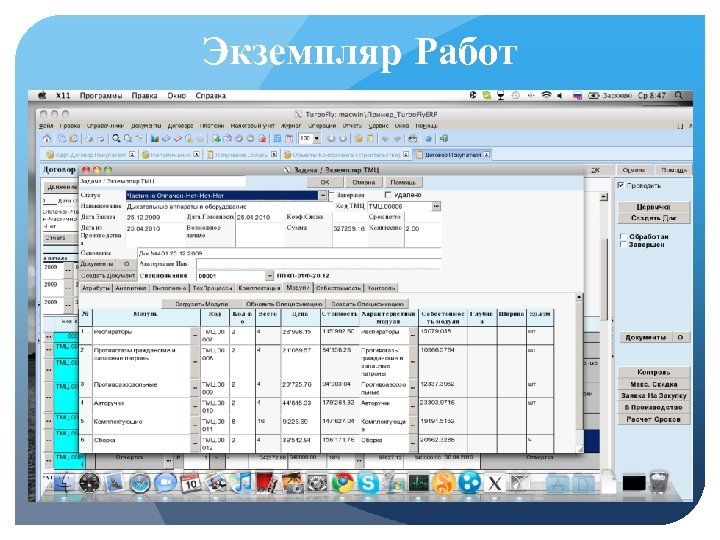Image resolution: width=720 pixels, height=540 pixels.
Task: Toggle the Завершен checkbox beside status field
Action: (x=332, y=195)
